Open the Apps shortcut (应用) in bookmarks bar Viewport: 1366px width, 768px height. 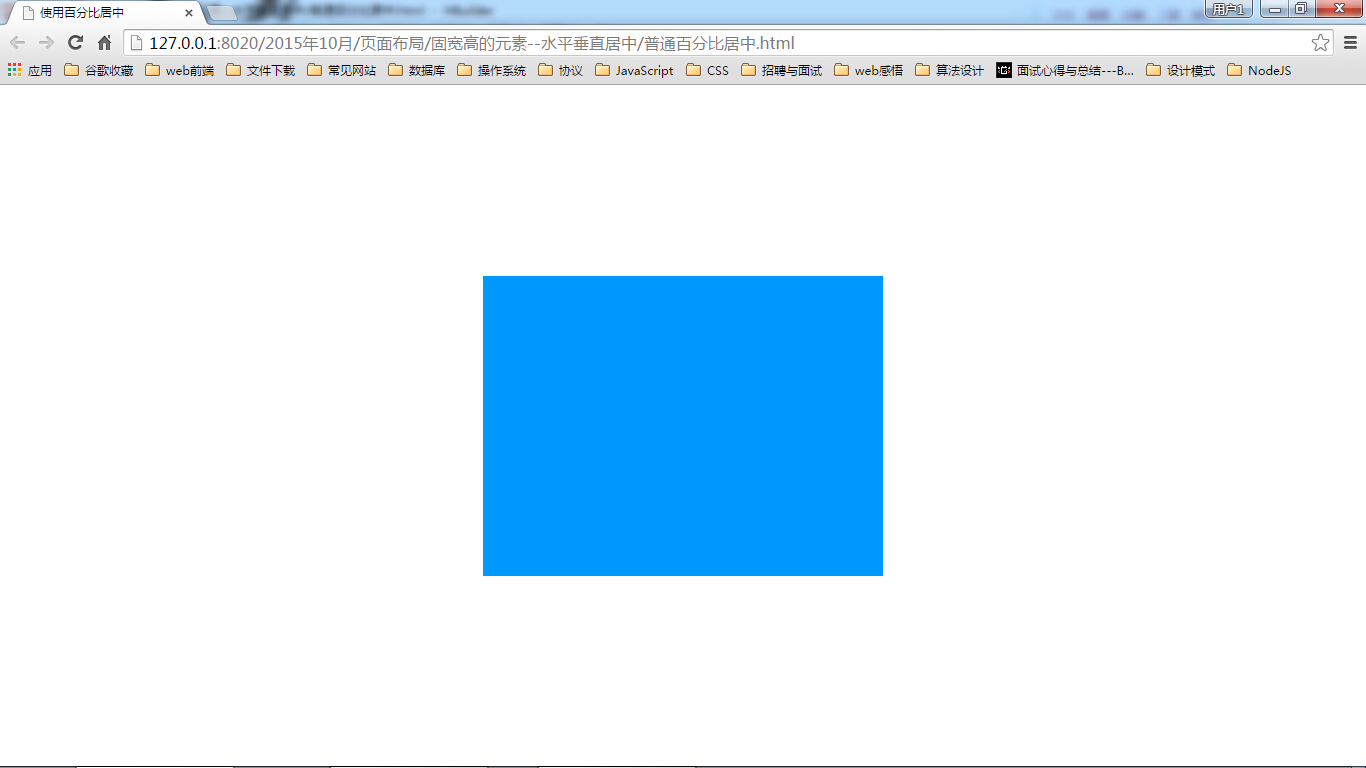pos(30,71)
